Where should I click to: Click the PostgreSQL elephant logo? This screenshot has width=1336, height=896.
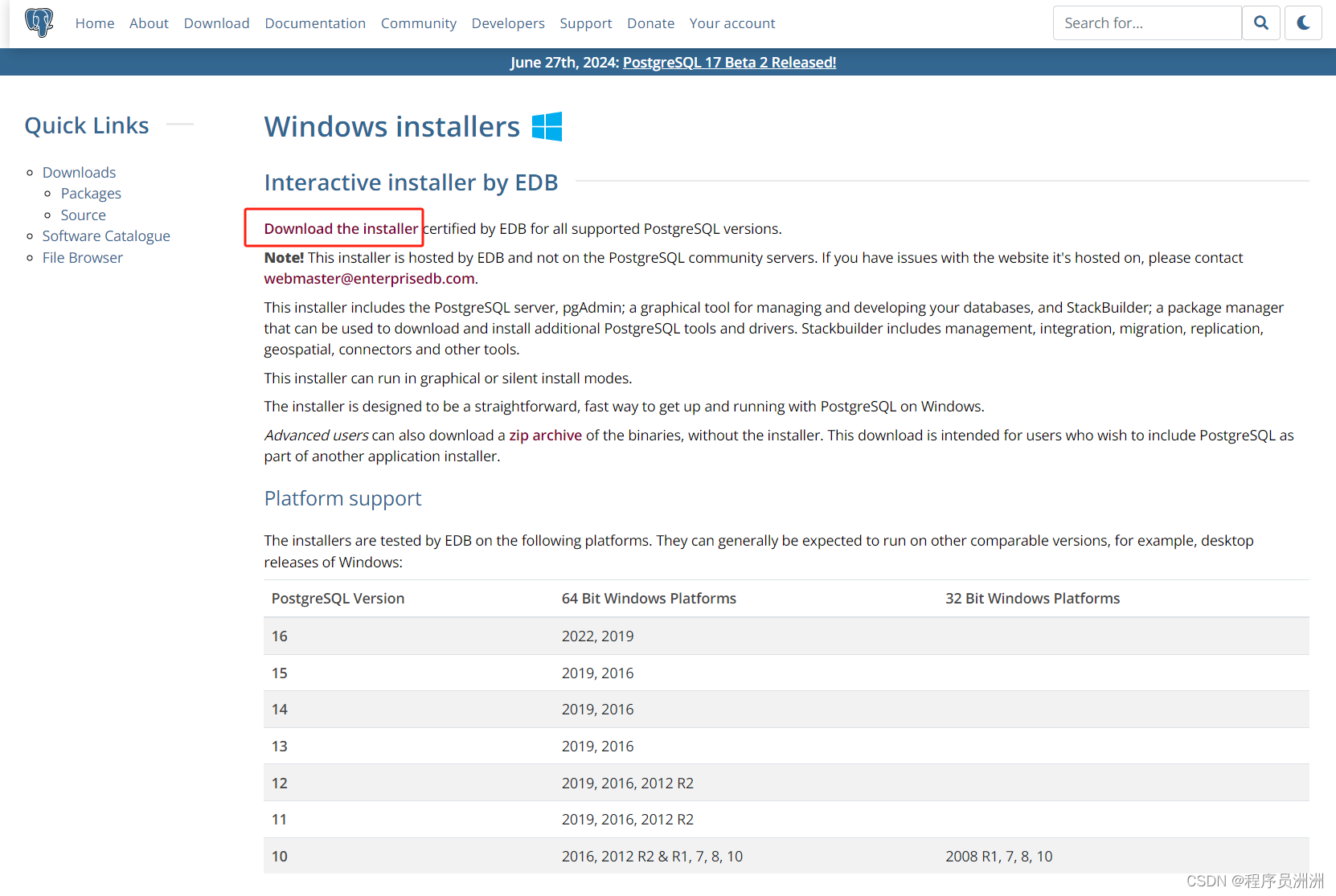point(39,23)
